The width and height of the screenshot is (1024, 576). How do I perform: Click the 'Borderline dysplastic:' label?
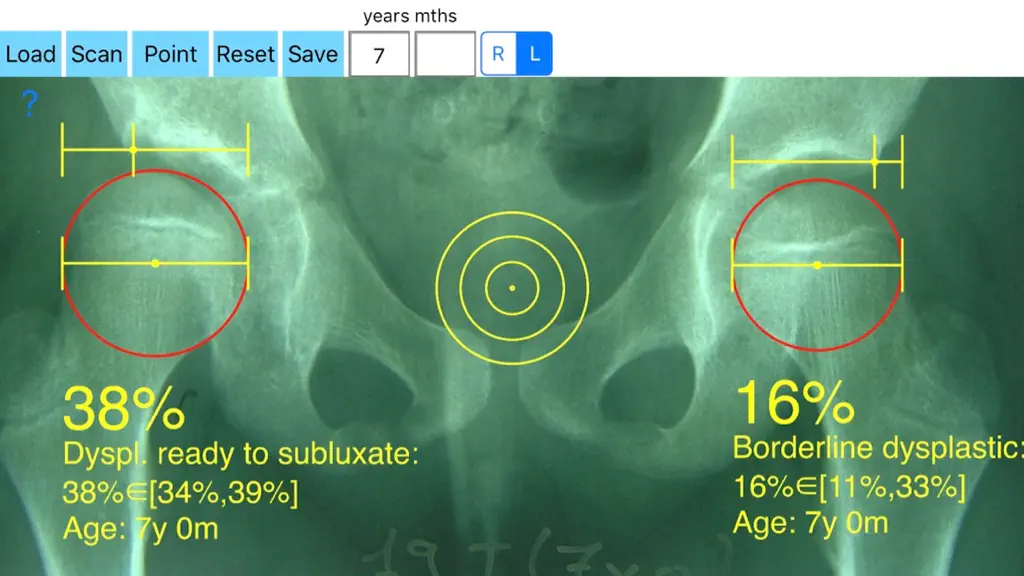click(878, 448)
